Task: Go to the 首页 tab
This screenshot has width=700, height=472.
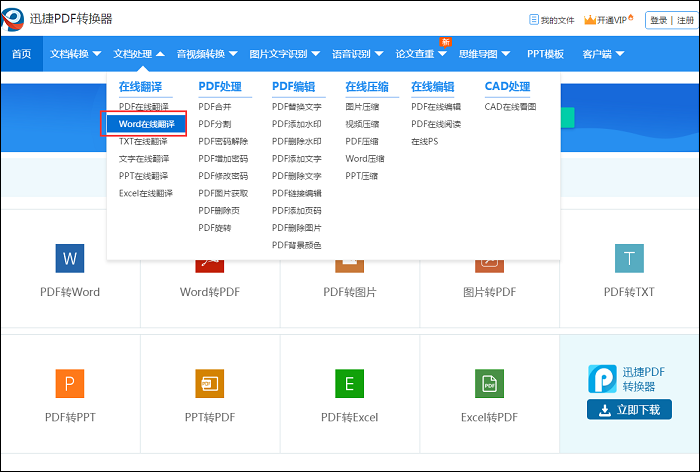Action: [x=21, y=54]
